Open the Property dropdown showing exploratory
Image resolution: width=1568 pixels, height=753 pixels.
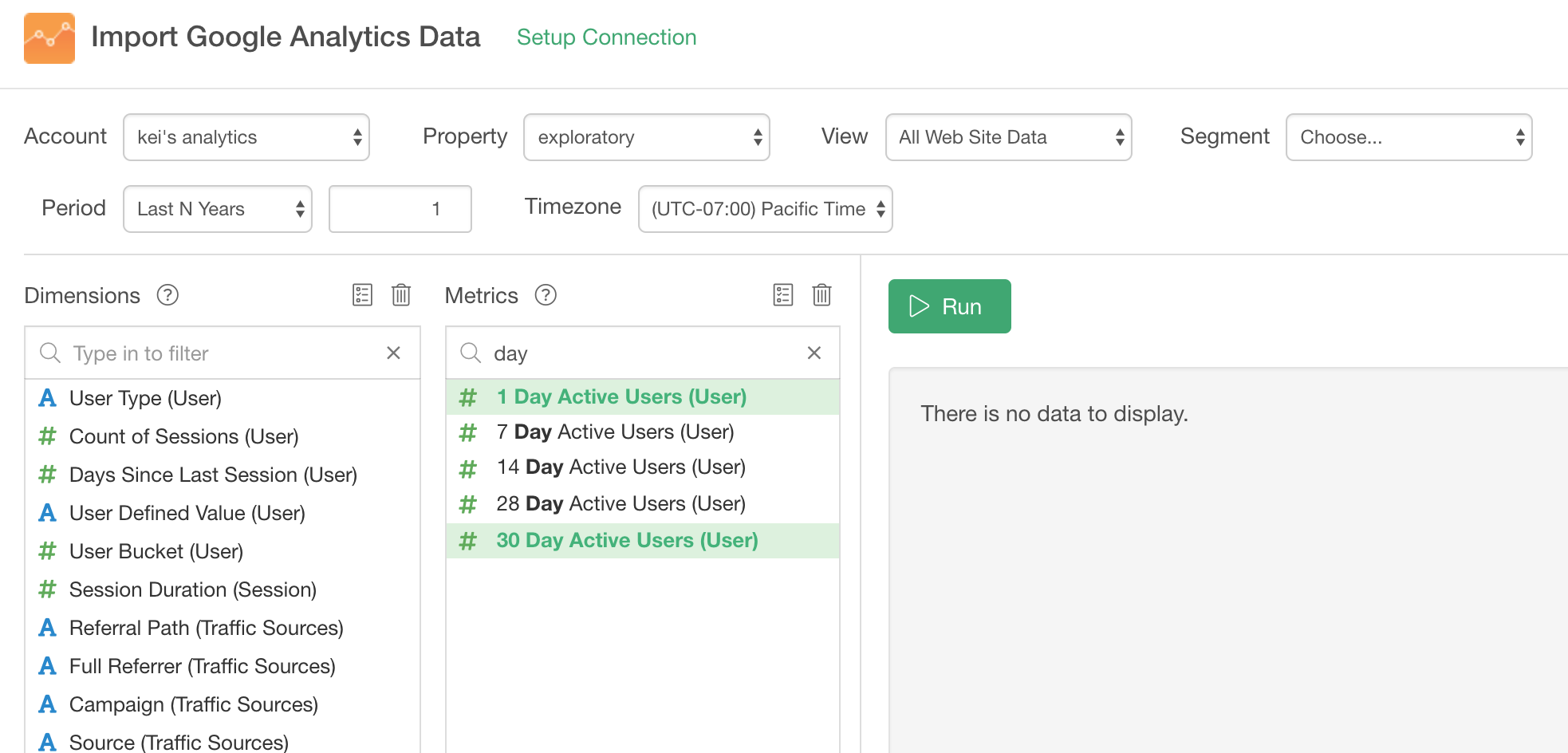coord(647,137)
